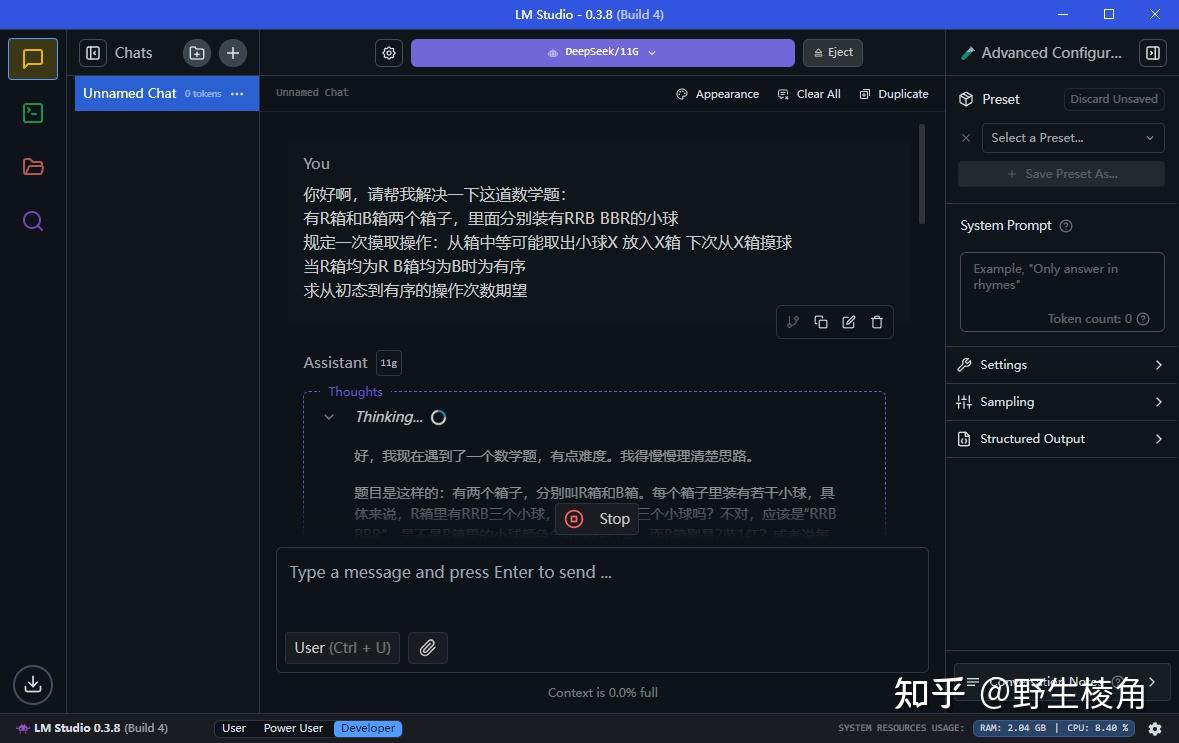
Task: Click the 11g model badge beside Assistant
Action: coord(389,362)
